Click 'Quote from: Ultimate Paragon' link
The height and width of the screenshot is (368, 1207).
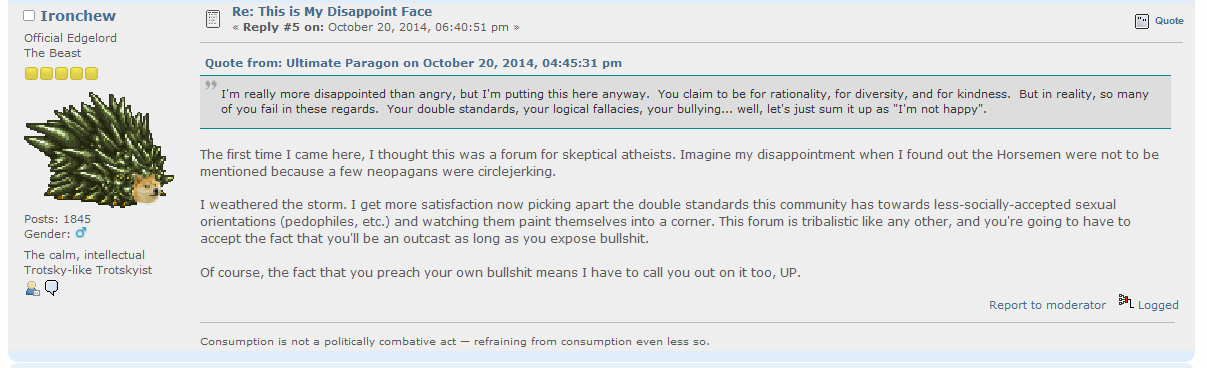[x=413, y=62]
